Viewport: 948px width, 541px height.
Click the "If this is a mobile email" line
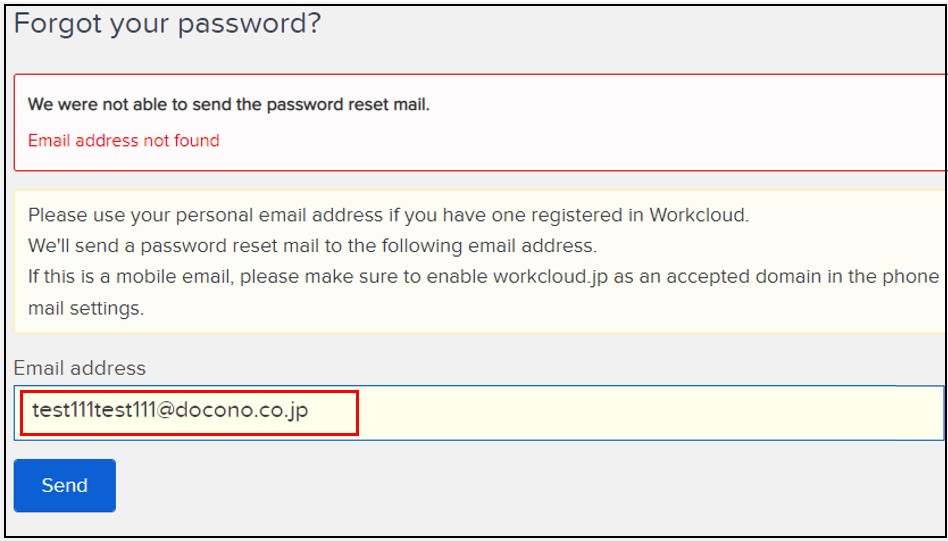pos(483,277)
